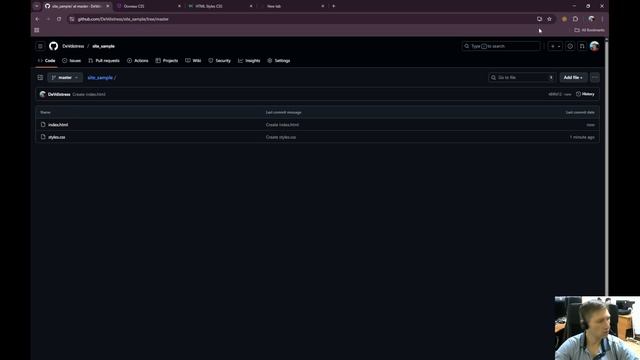Screen dimensions: 640x360
Task: Close the site_sample GitHub browser tab
Action: (x=108, y=6)
